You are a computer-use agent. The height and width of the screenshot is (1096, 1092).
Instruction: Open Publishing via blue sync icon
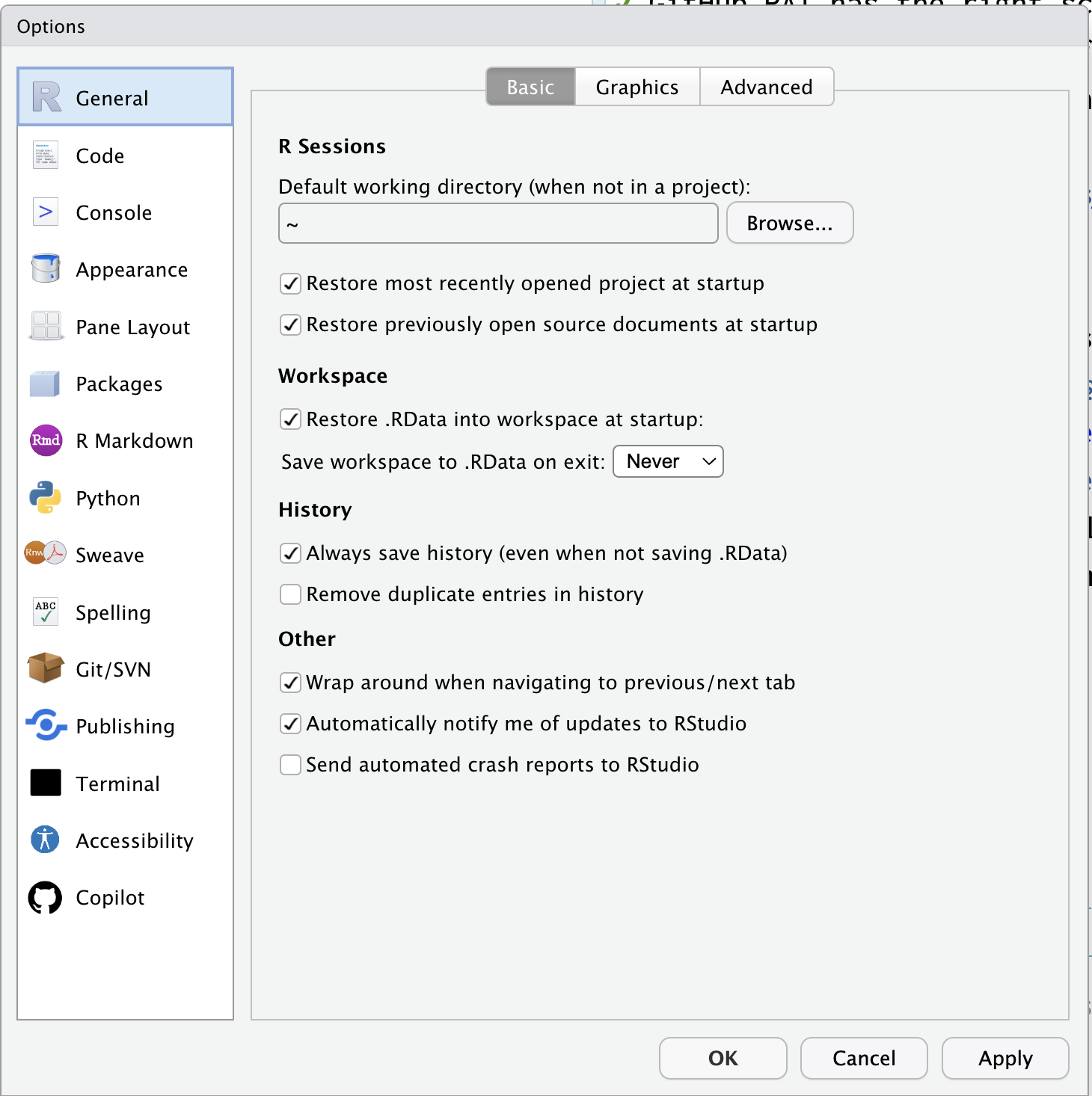[46, 725]
